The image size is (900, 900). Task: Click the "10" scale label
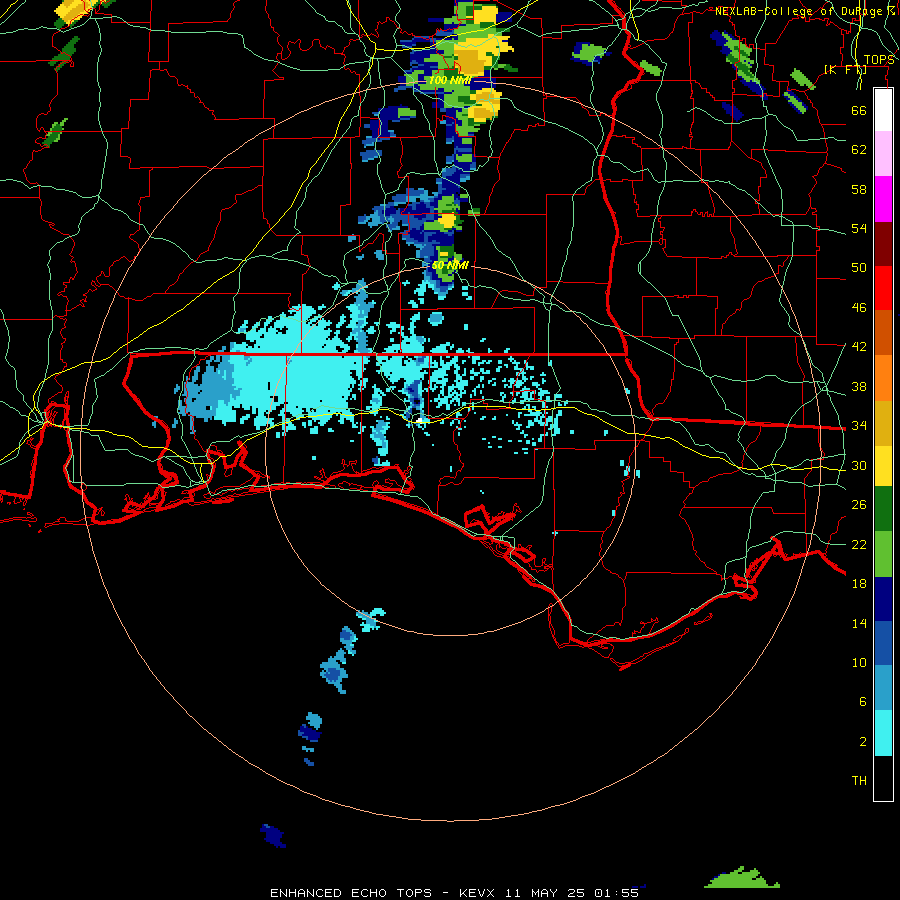(859, 663)
